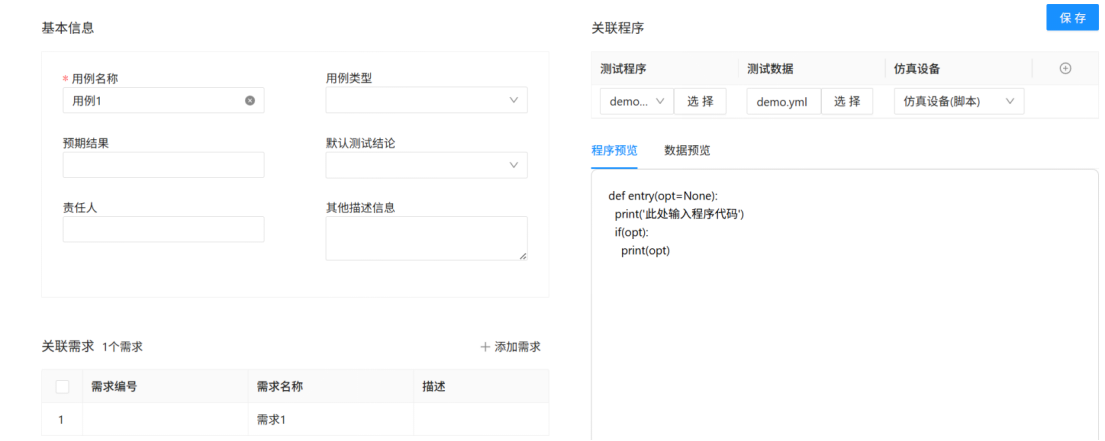1105x441 pixels.
Task: Click the code line def entry(opt=None):
Action: point(663,196)
